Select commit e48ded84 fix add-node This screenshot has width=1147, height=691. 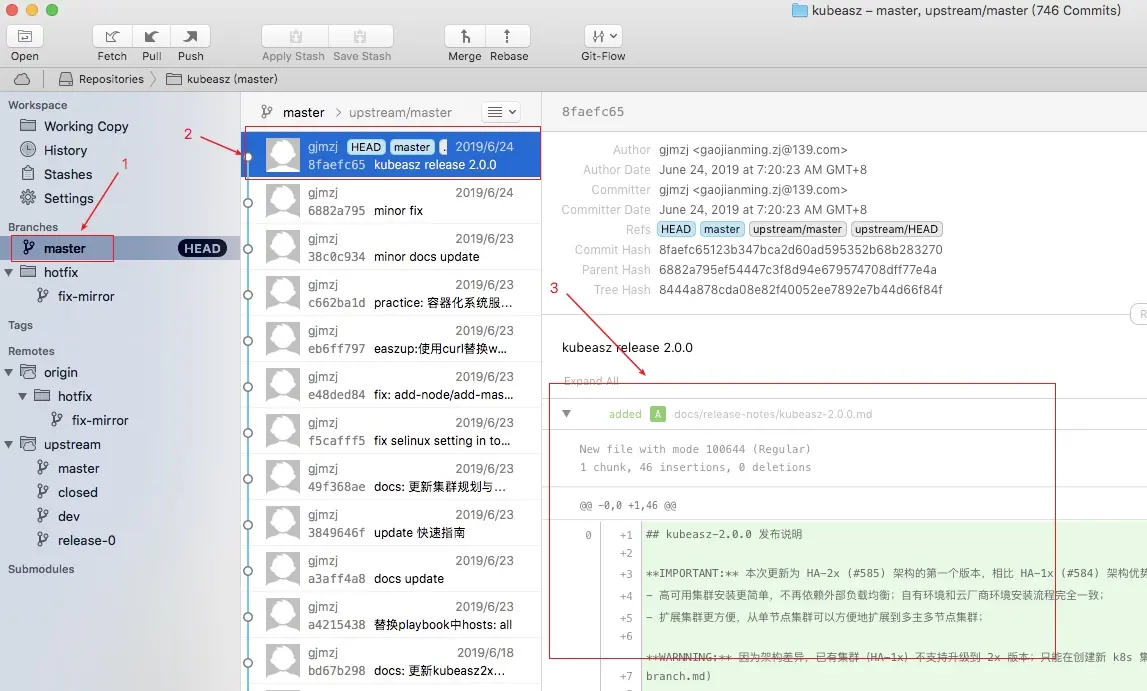click(x=391, y=385)
